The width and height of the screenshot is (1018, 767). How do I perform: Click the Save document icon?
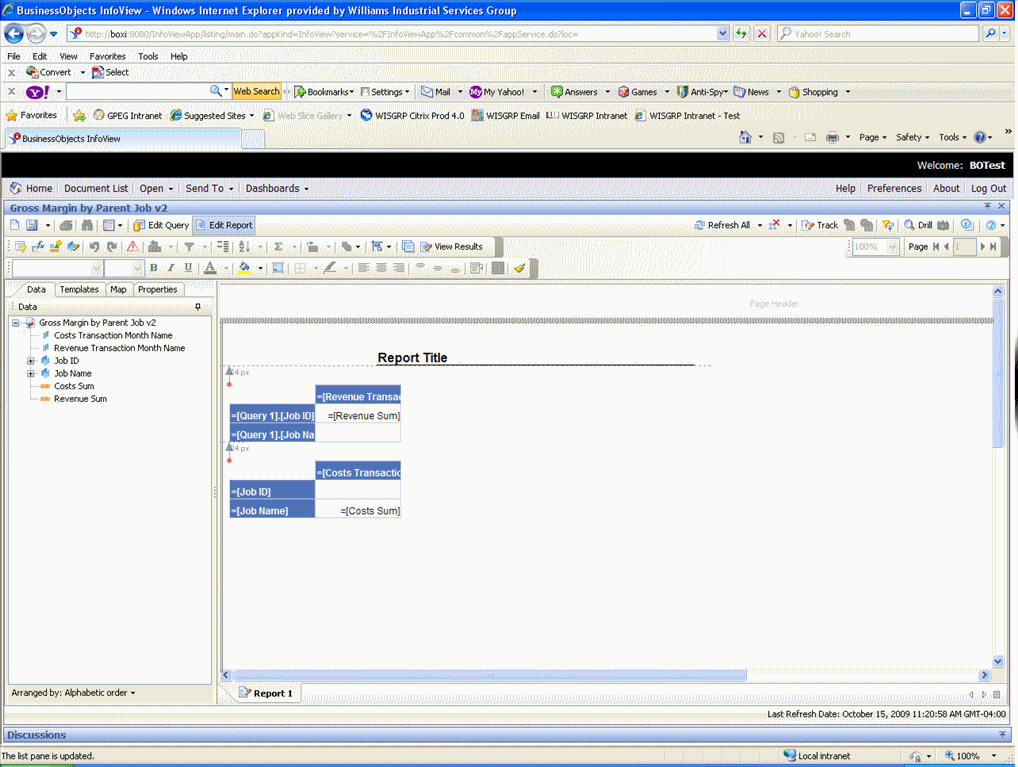[31, 225]
